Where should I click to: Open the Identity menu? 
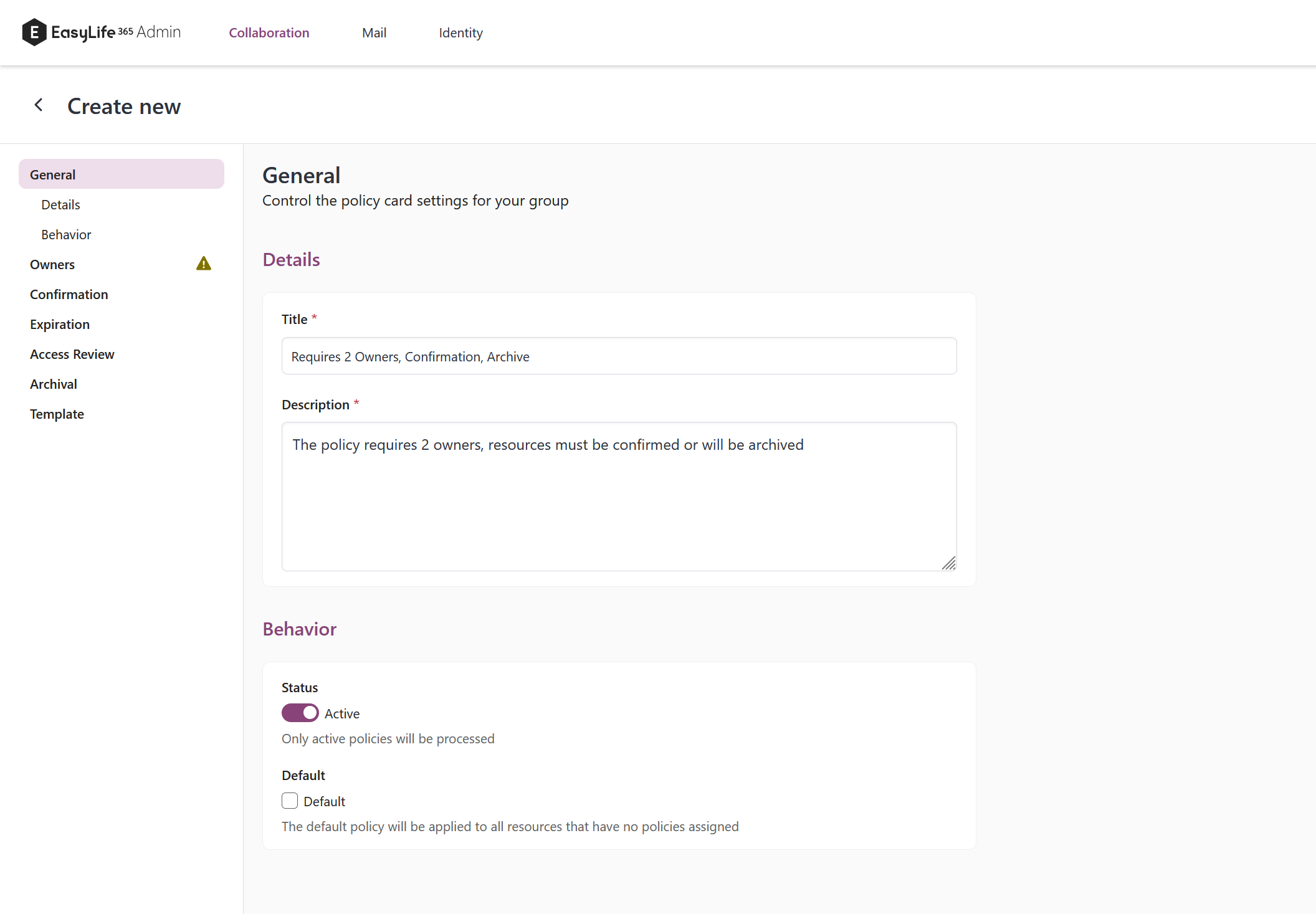[x=460, y=33]
